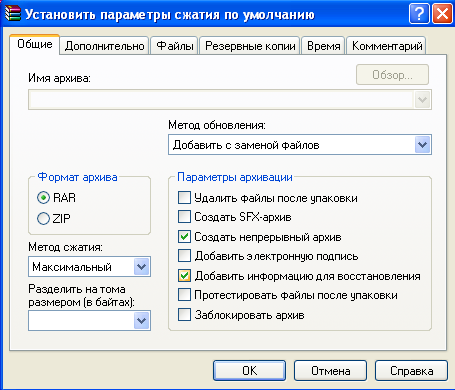Confirm with the OK button
The height and width of the screenshot is (390, 455).
[x=249, y=370]
